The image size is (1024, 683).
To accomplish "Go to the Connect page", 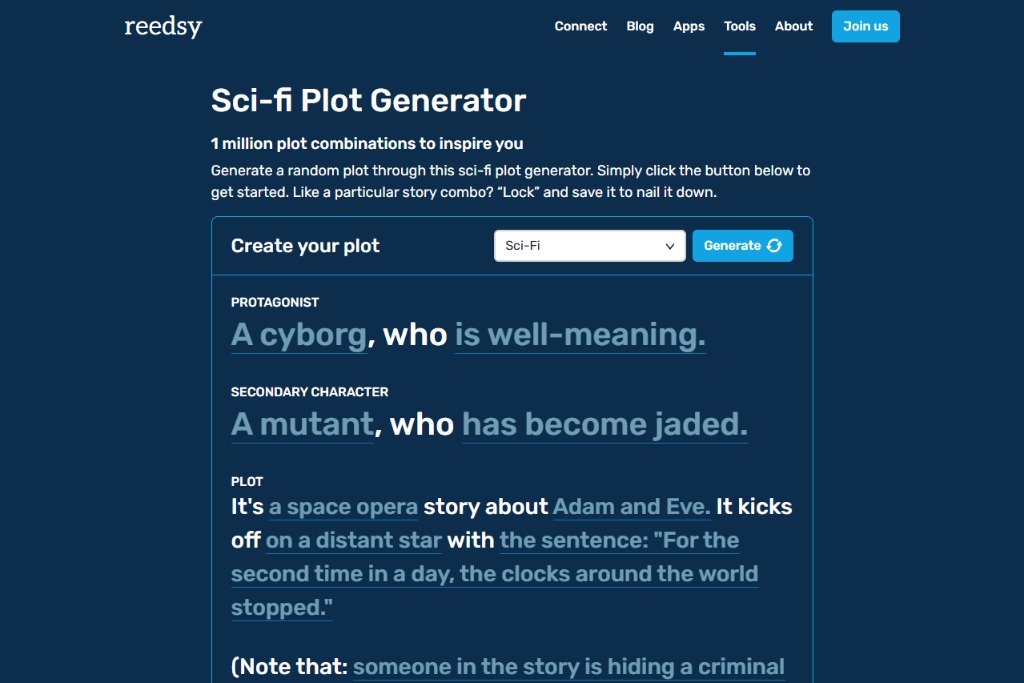I will [580, 26].
